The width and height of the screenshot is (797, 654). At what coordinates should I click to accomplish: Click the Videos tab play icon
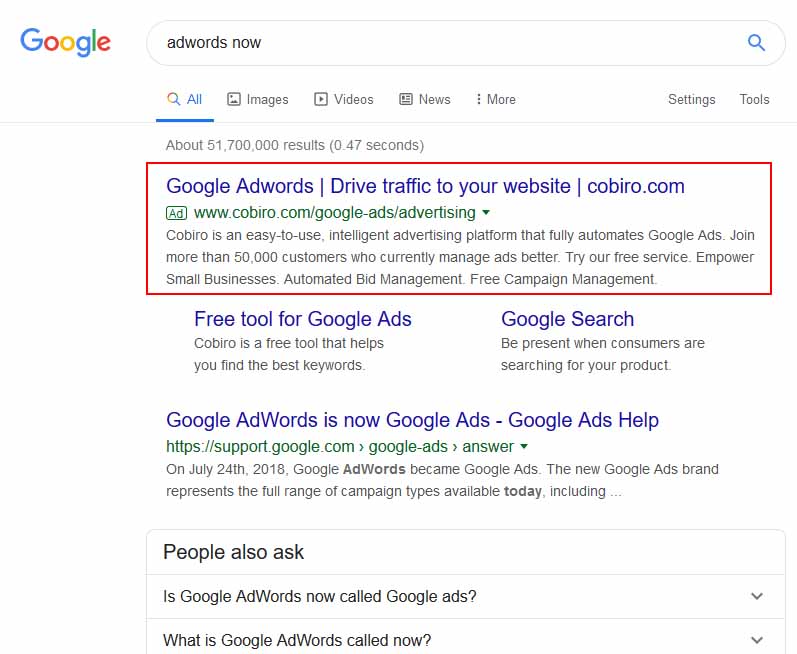[321, 99]
